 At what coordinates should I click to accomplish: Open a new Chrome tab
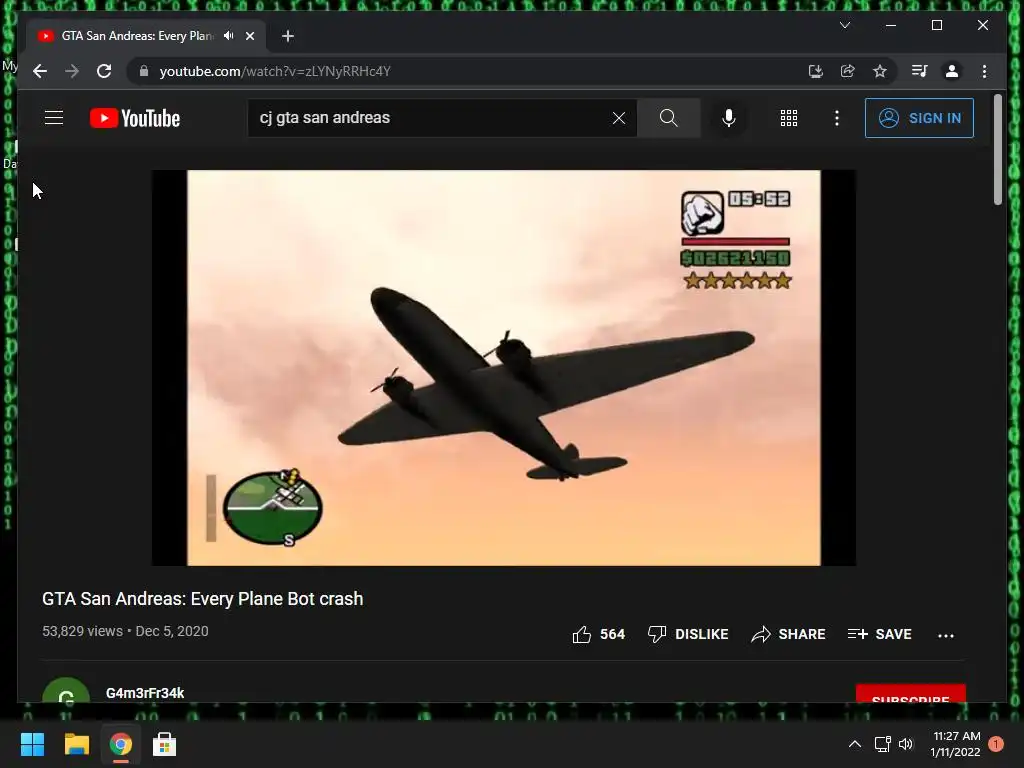pos(288,36)
